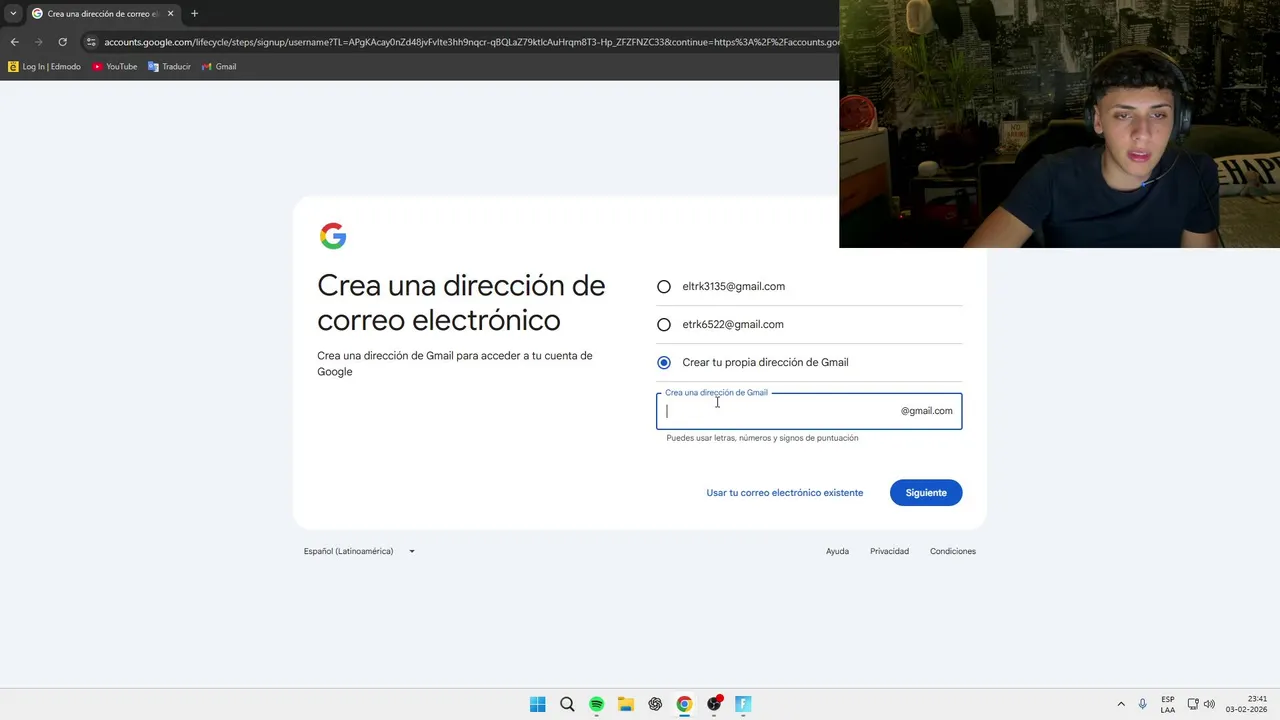The width and height of the screenshot is (1280, 720).
Task: Open the YouTube bookmark
Action: tap(114, 67)
